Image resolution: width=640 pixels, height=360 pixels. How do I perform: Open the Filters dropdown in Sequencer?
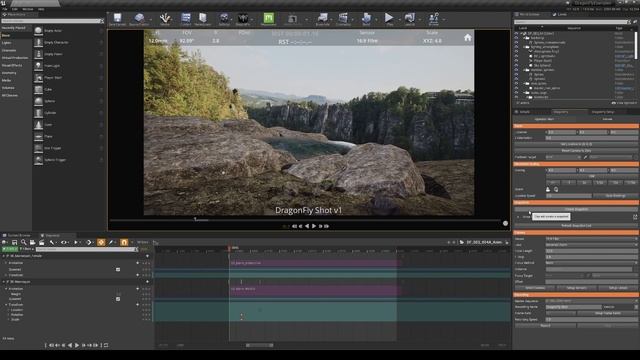(x=27, y=249)
